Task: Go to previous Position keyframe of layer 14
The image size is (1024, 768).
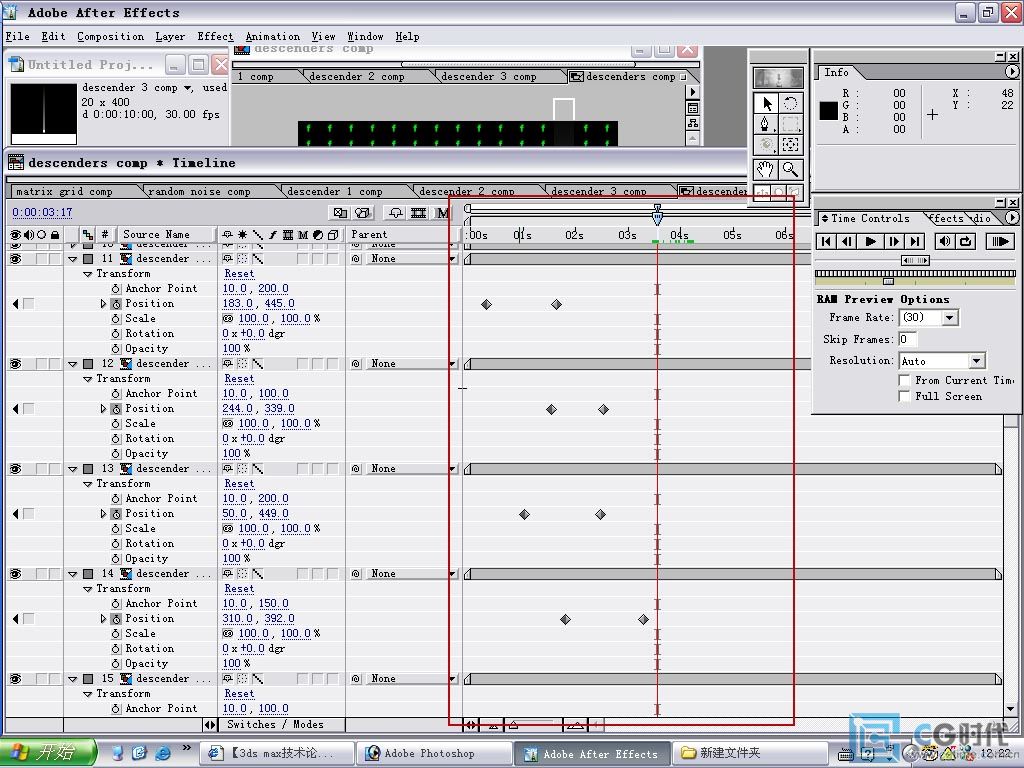Action: [x=16, y=619]
